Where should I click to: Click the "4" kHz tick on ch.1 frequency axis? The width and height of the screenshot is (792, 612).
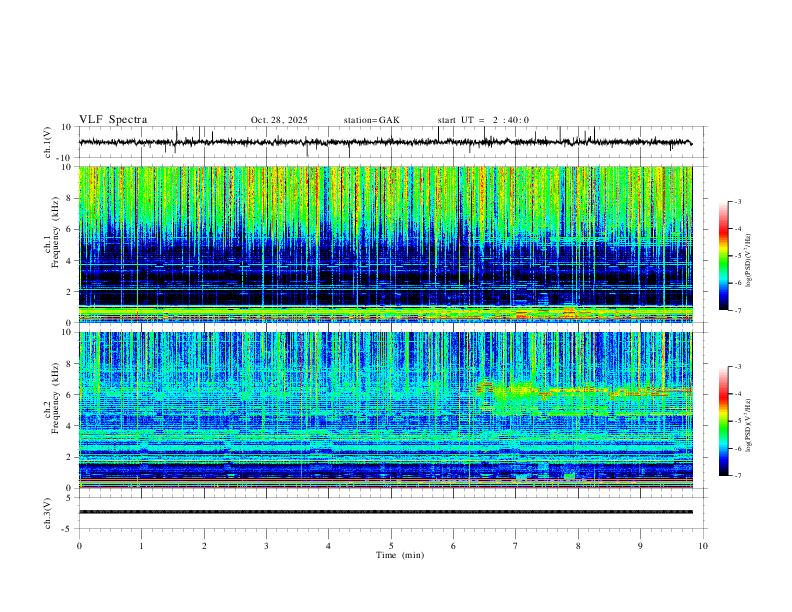pos(70,261)
